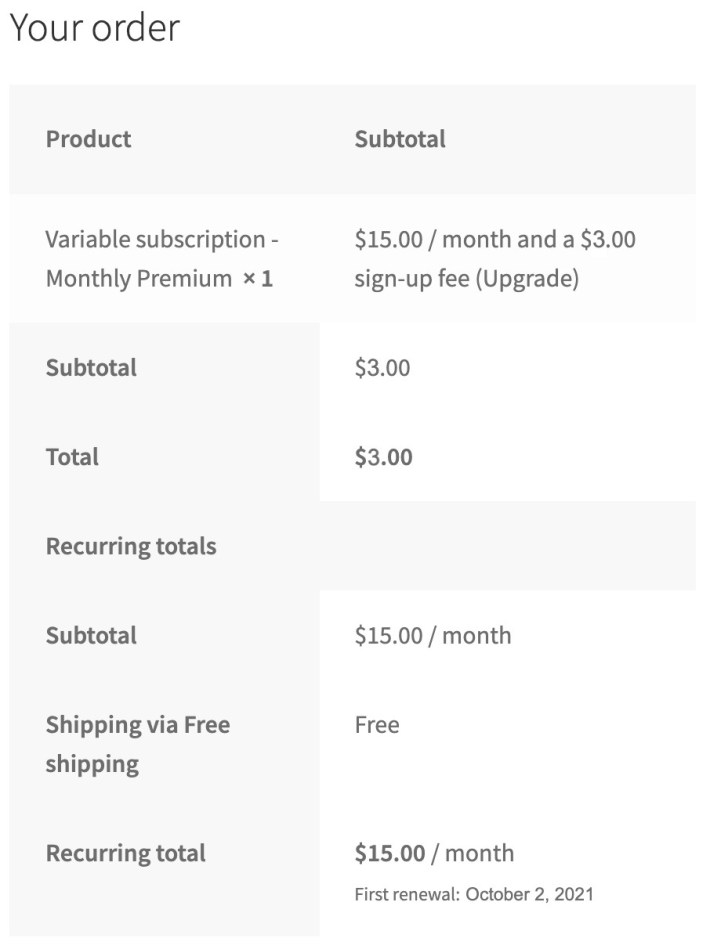This screenshot has width=710, height=949.
Task: Click the Subtotal column header beside Product
Action: pyautogui.click(x=400, y=139)
